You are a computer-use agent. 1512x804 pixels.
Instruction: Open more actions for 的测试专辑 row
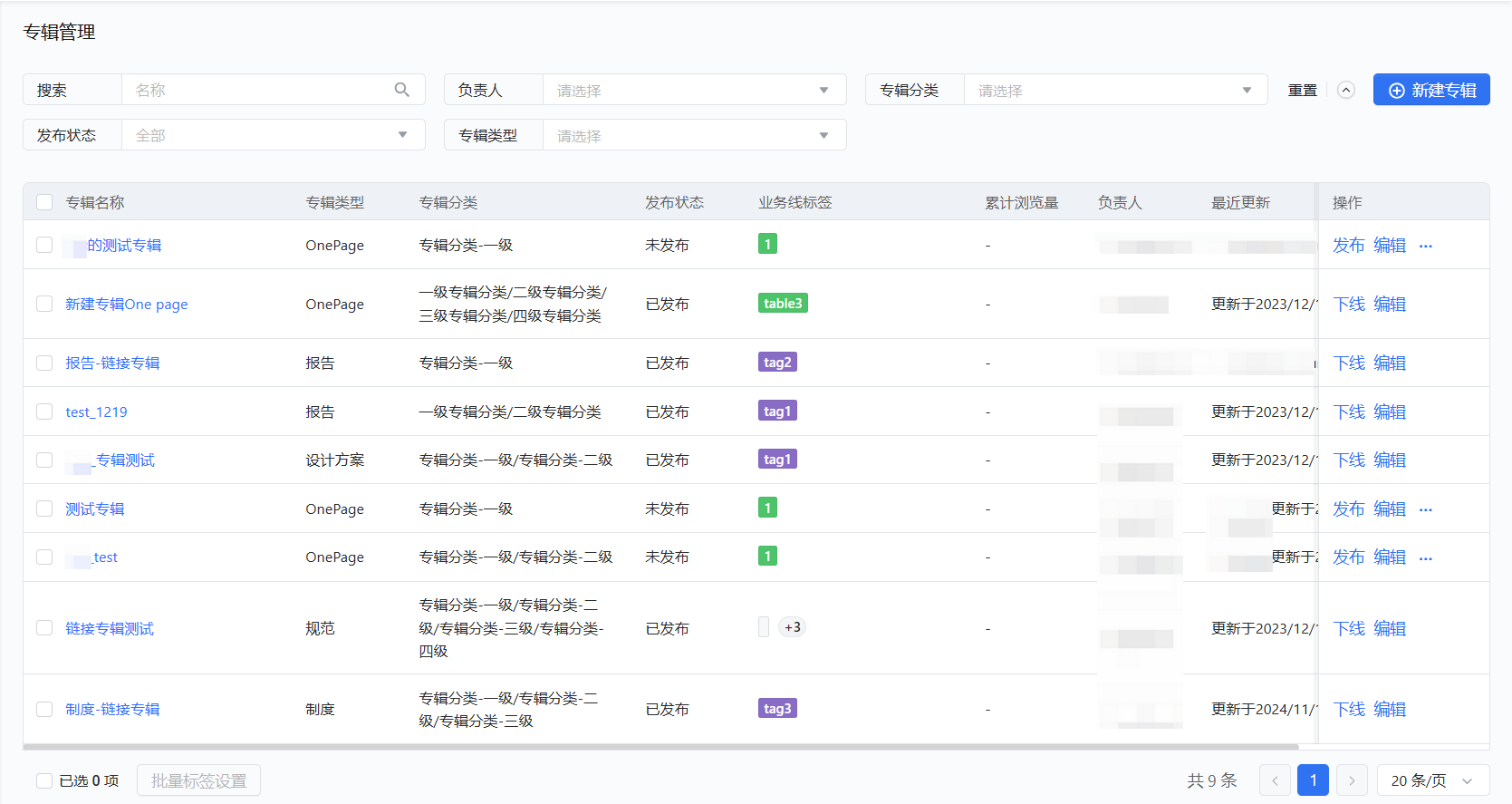tap(1426, 247)
